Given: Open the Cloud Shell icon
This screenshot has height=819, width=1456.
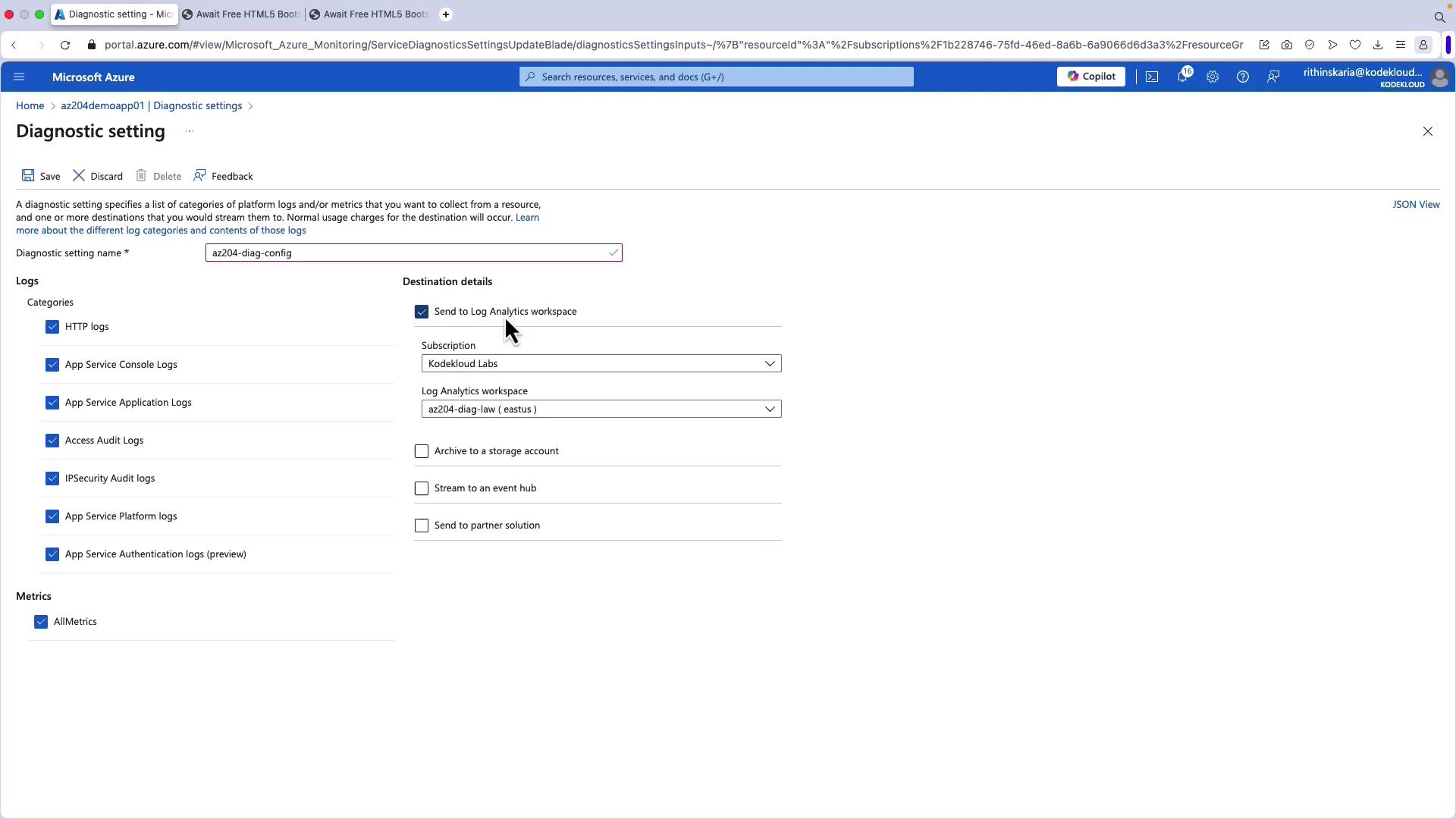Looking at the screenshot, I should pyautogui.click(x=1152, y=77).
